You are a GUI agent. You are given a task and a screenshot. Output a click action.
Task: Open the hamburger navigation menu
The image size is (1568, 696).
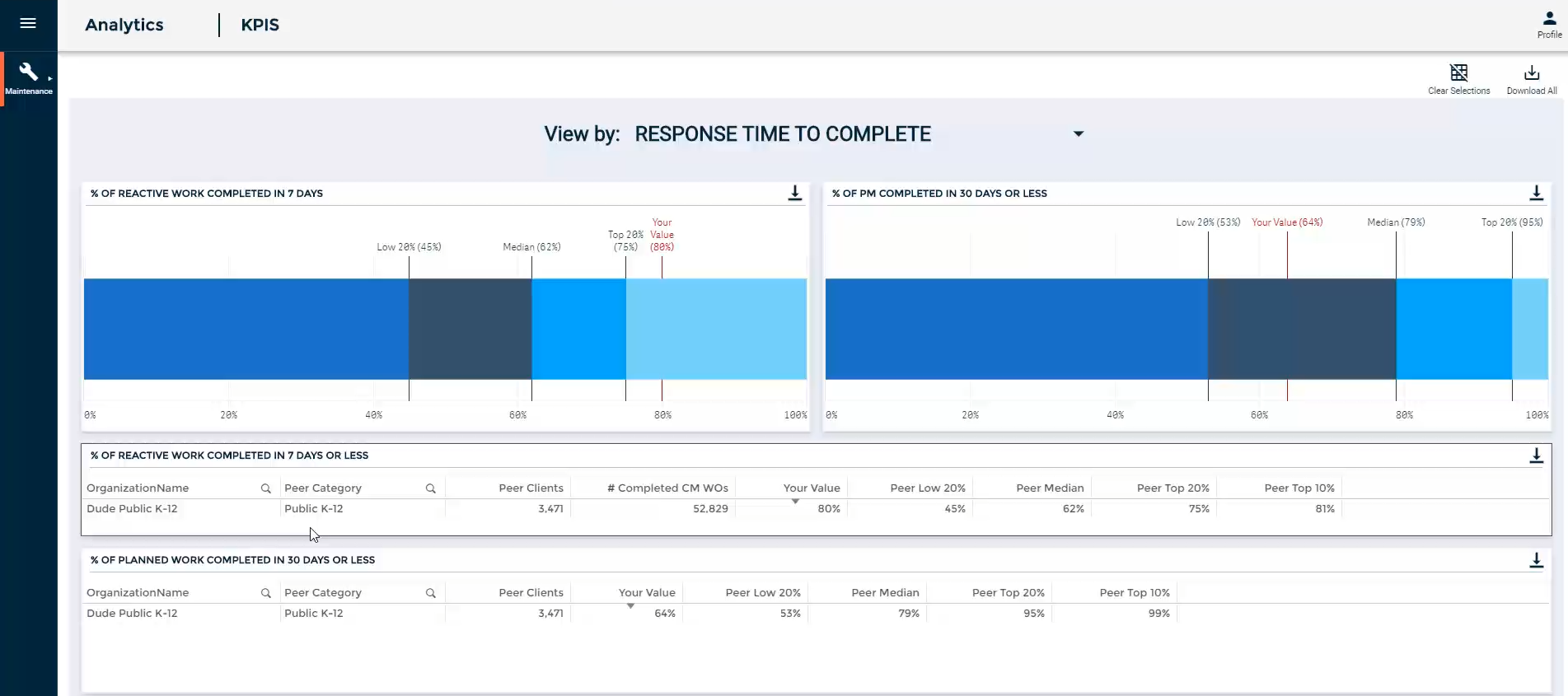point(28,23)
